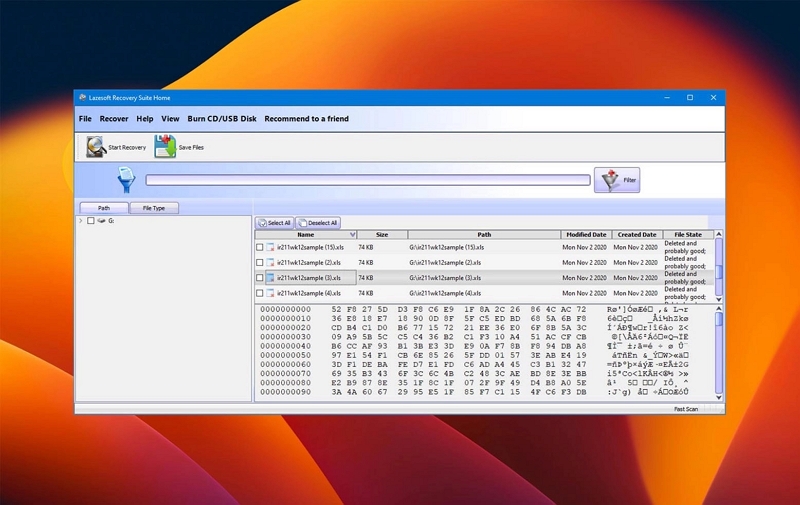Minimize the Lazesoft Recovery Suite window
800x505 pixels.
coord(667,97)
